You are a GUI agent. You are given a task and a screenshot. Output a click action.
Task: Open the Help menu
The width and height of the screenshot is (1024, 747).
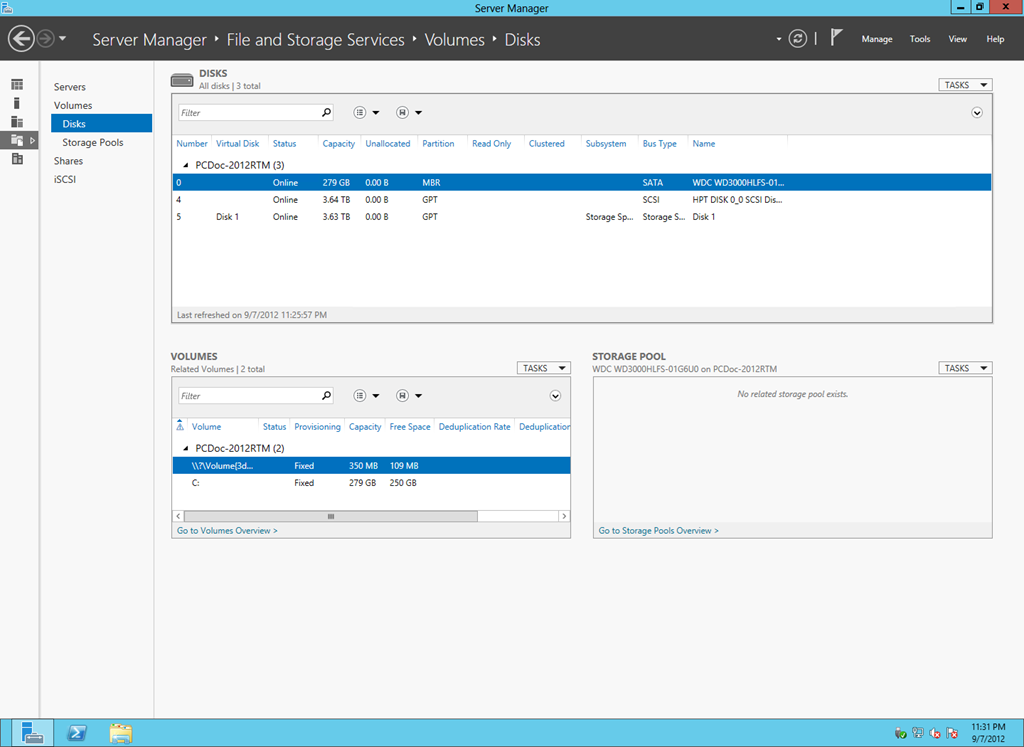tap(995, 39)
